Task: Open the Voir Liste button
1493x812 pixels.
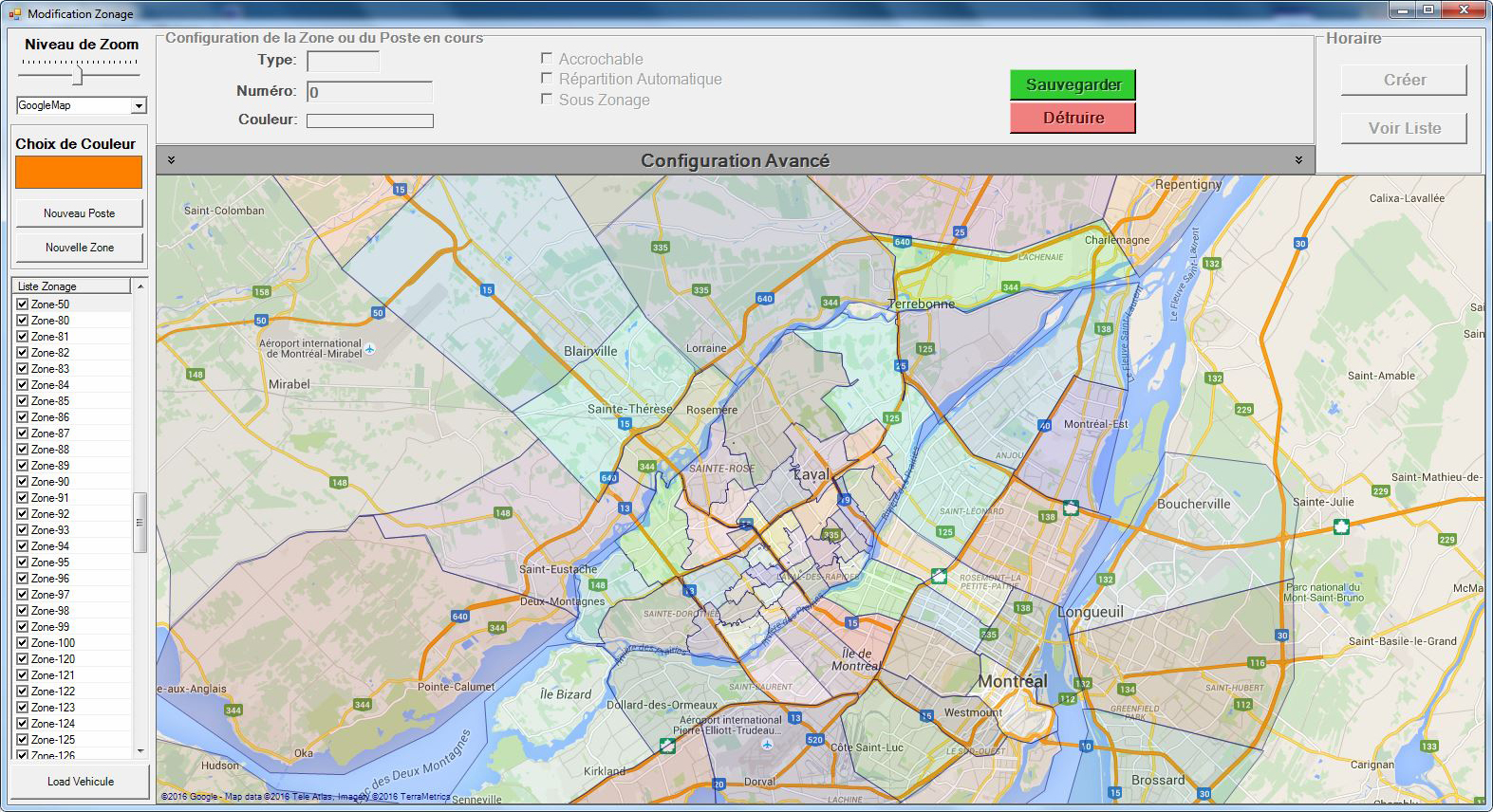Action: click(x=1404, y=128)
